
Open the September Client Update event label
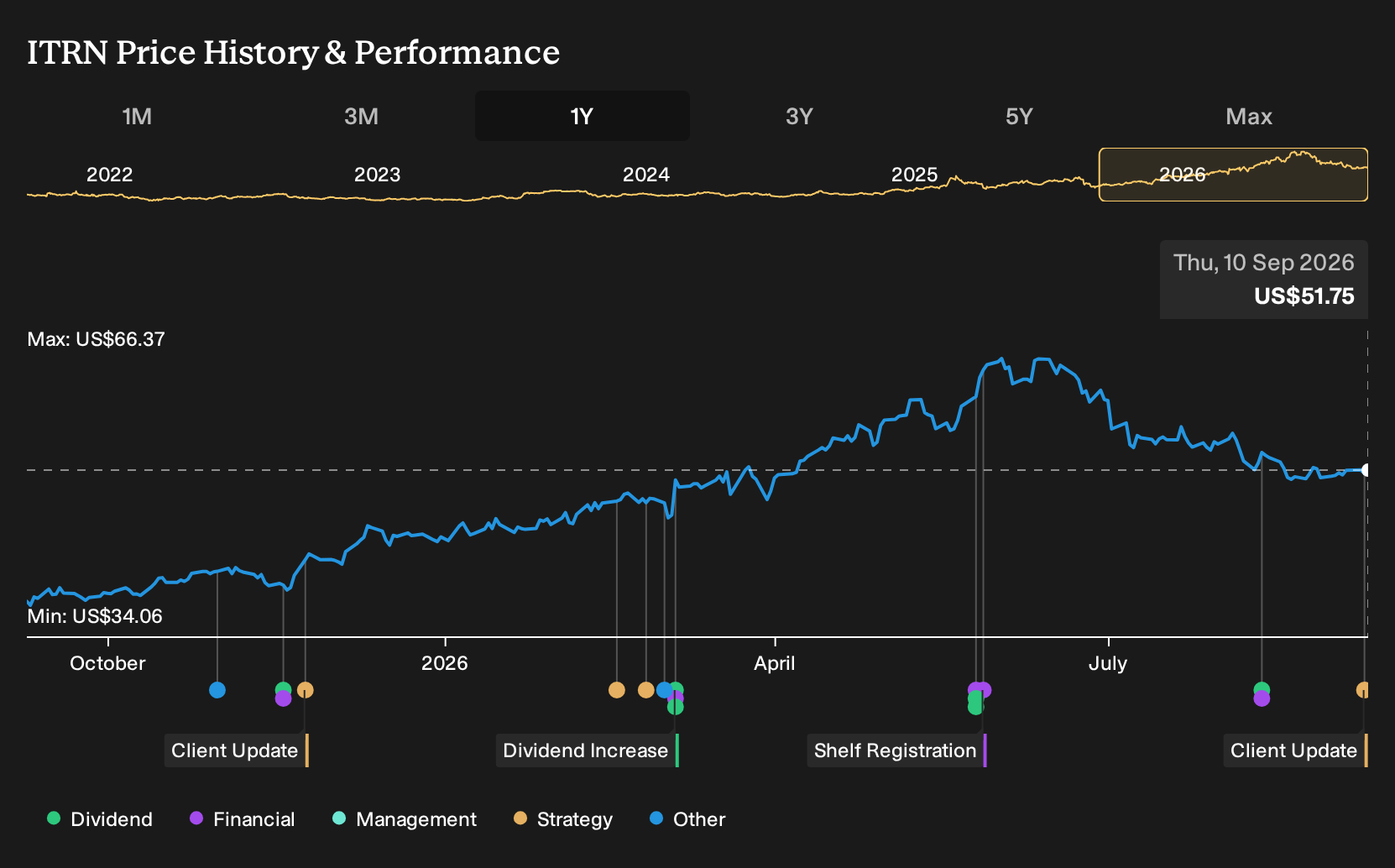[1295, 750]
